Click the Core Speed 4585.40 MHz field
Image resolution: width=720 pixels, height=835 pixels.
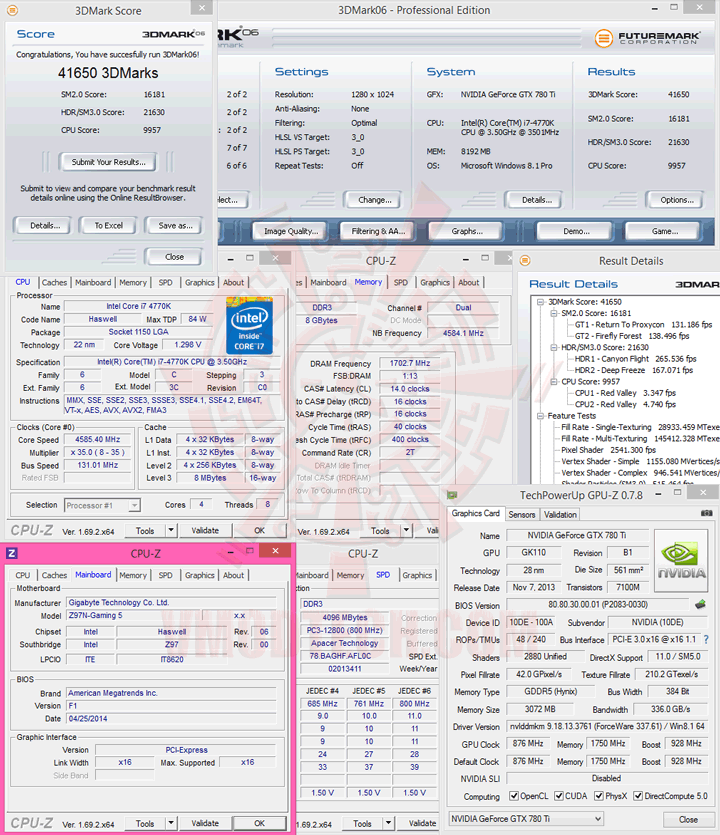point(97,439)
